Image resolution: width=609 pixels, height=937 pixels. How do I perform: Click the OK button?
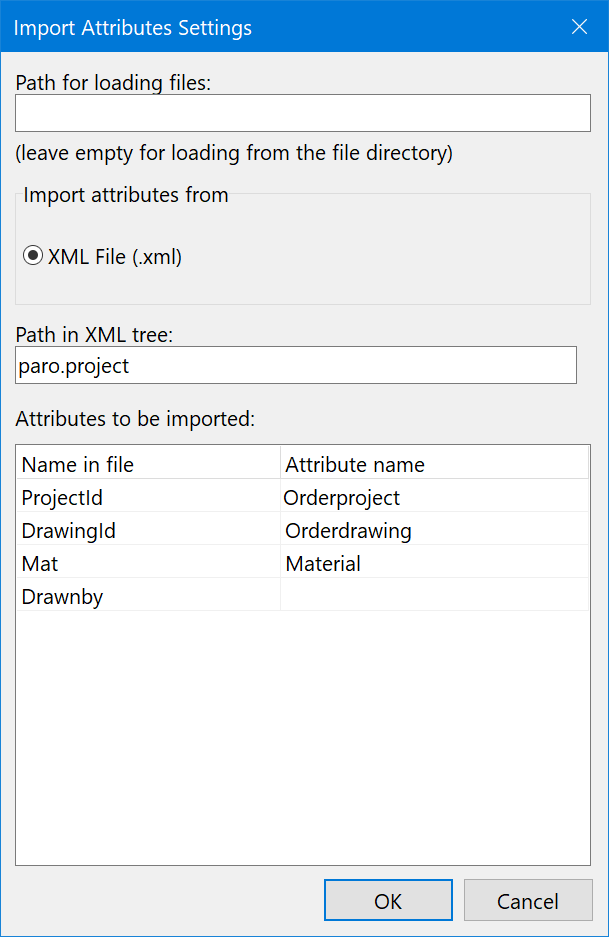[x=388, y=900]
